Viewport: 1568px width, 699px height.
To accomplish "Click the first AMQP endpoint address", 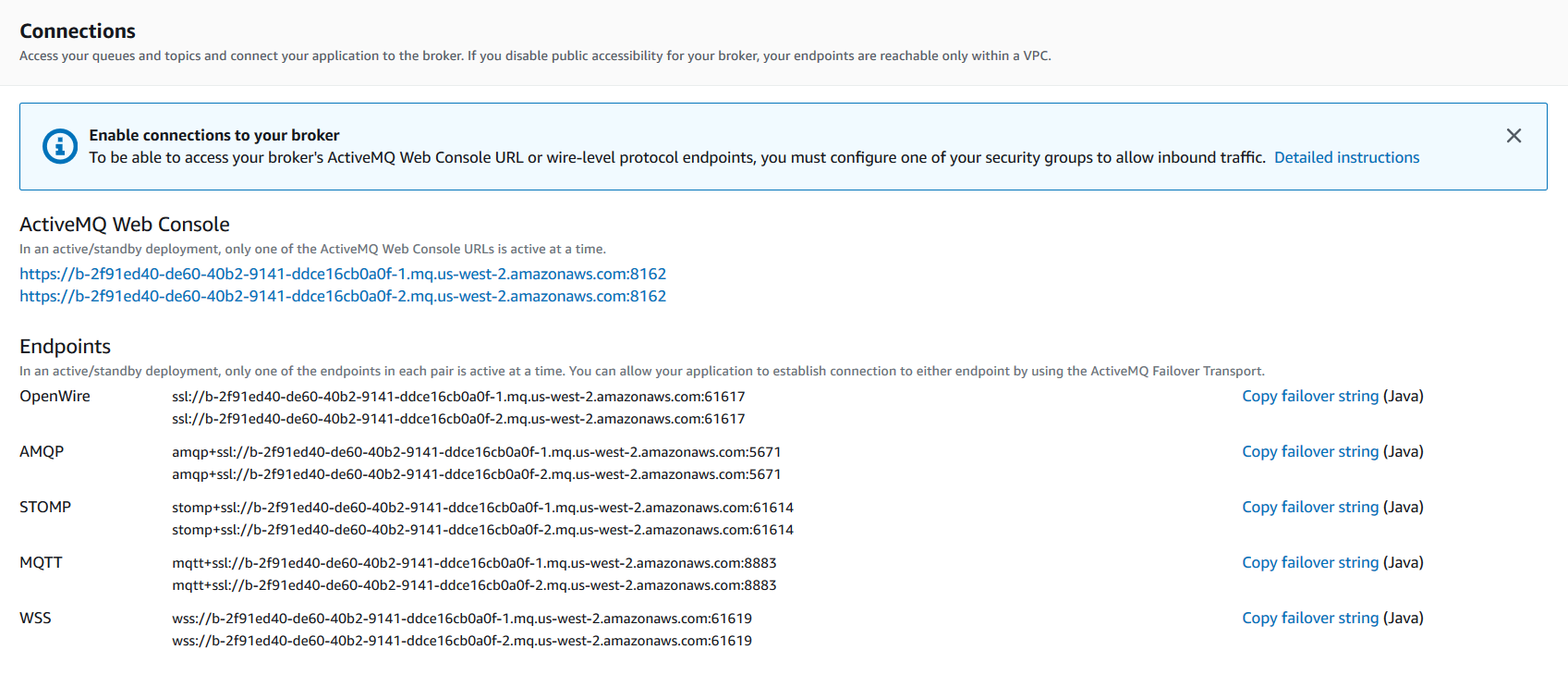I will click(476, 452).
